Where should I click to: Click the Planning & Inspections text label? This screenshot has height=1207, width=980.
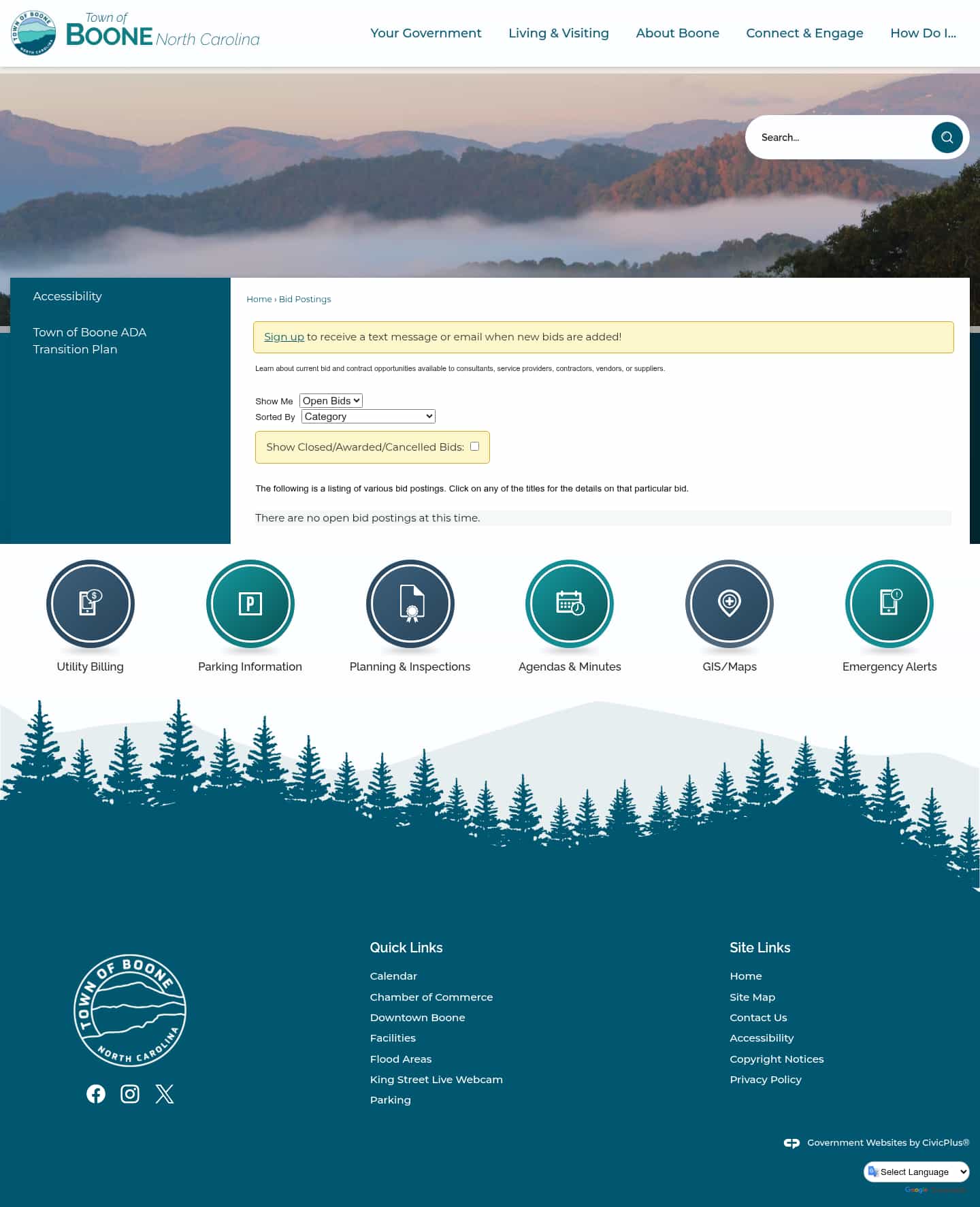pyautogui.click(x=410, y=666)
